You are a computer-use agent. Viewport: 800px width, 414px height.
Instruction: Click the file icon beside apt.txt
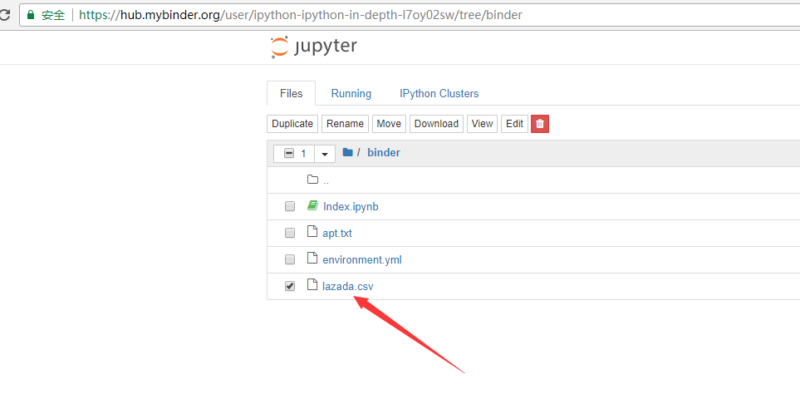pos(312,232)
